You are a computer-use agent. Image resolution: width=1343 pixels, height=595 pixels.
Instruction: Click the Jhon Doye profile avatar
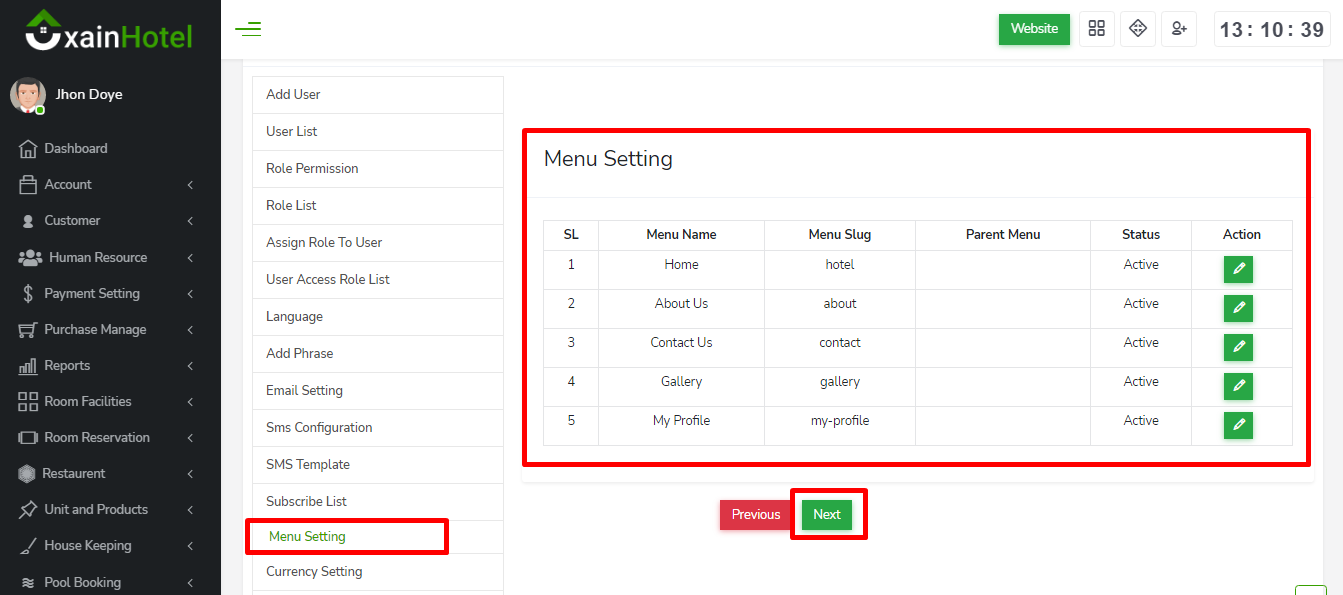(x=28, y=95)
